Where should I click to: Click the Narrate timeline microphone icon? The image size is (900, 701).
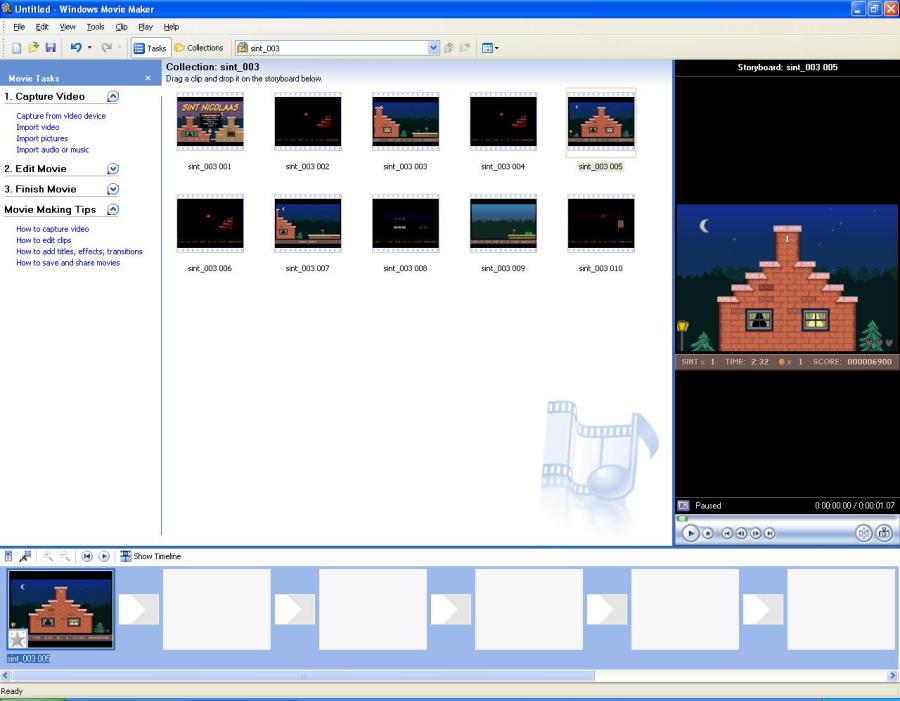[25, 556]
